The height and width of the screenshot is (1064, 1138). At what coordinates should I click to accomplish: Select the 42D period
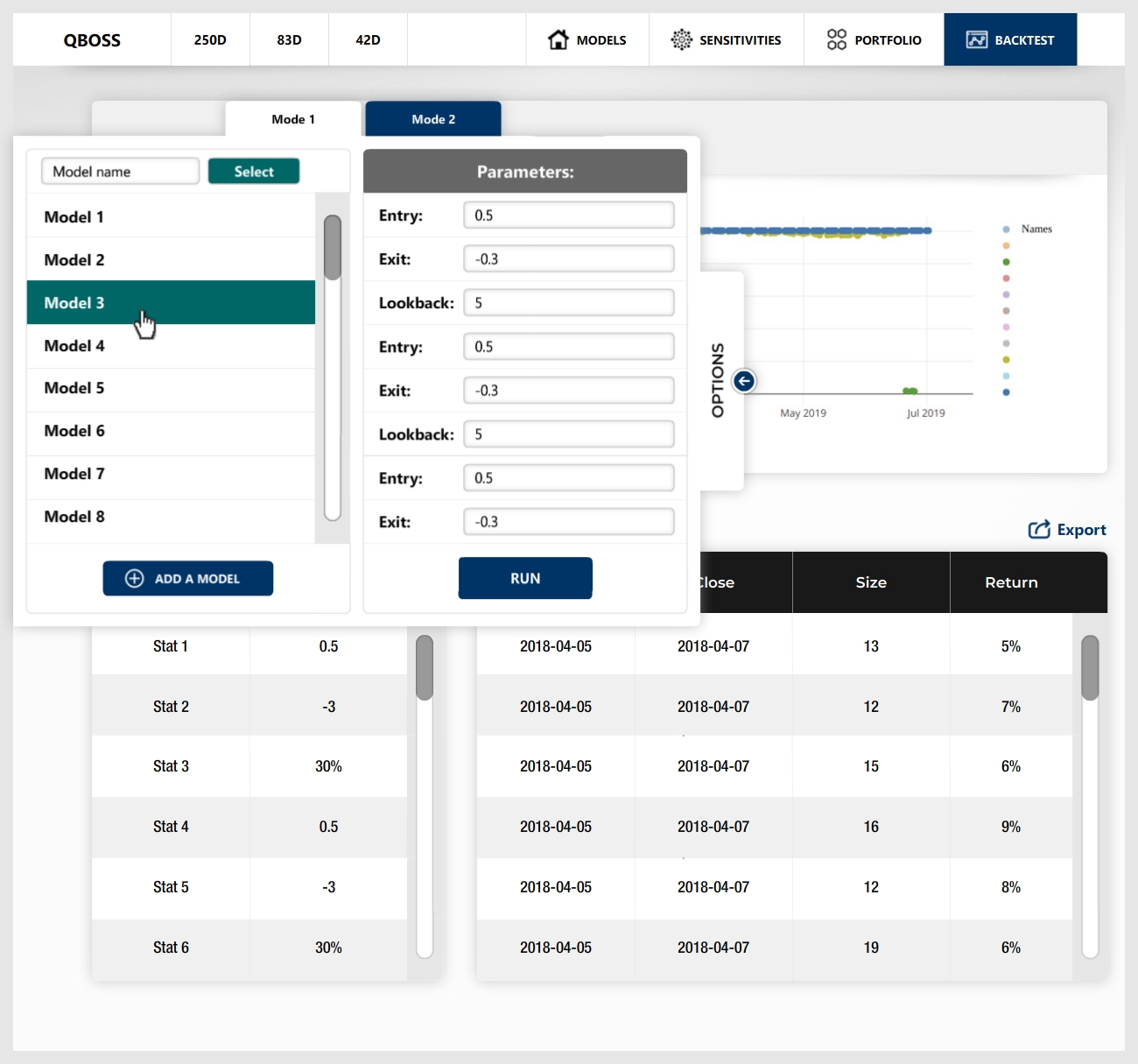[x=368, y=39]
